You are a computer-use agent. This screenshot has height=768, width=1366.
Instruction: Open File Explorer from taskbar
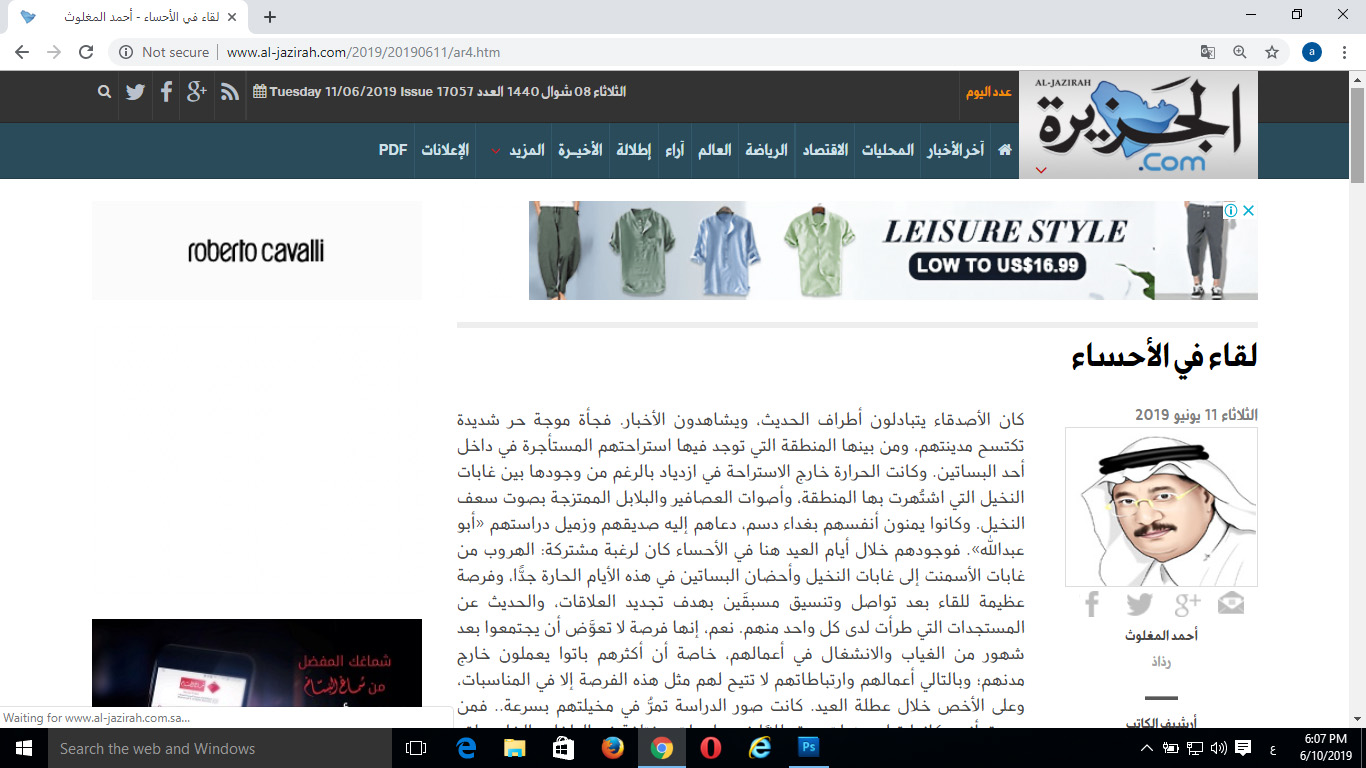514,748
